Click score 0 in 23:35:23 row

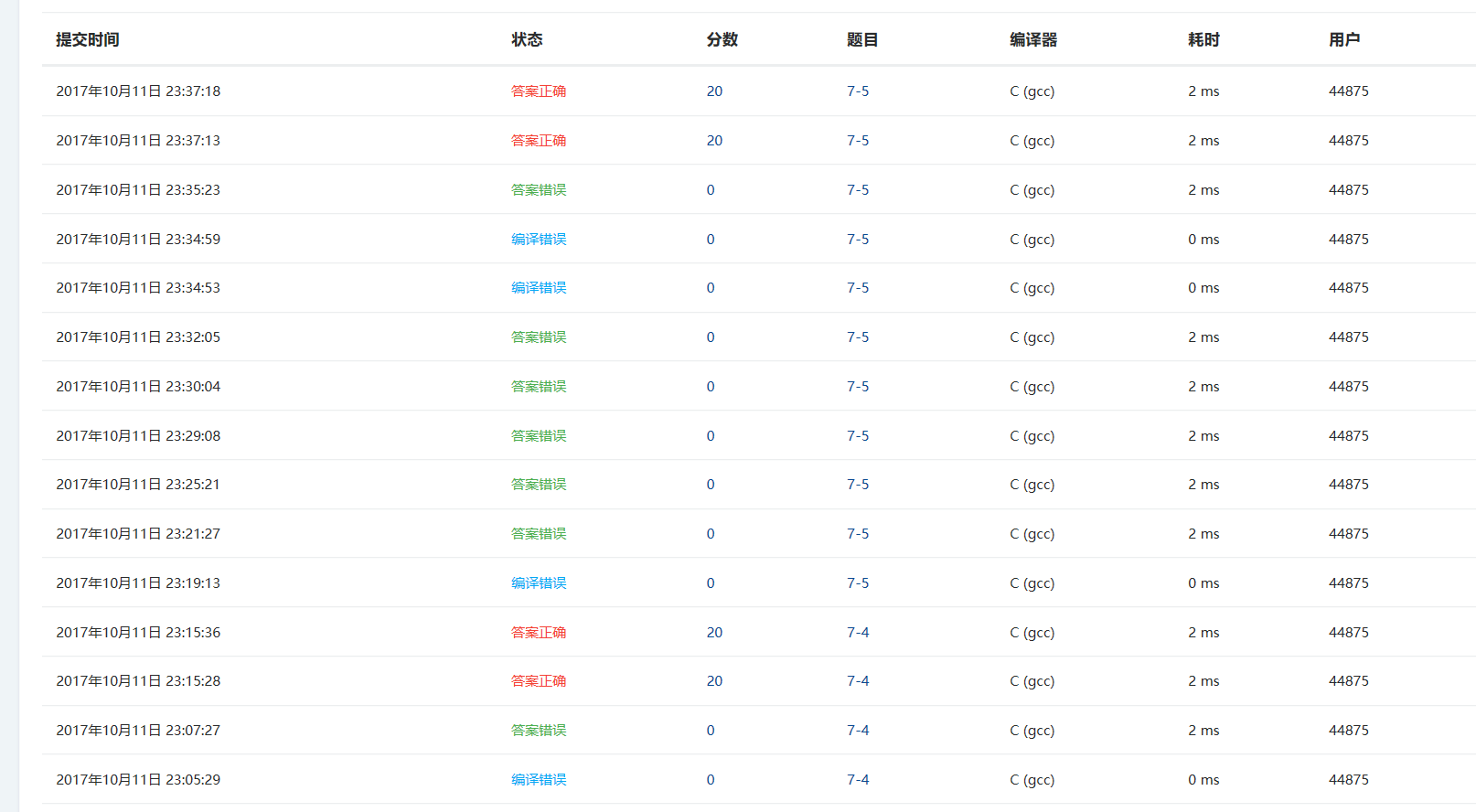711,190
